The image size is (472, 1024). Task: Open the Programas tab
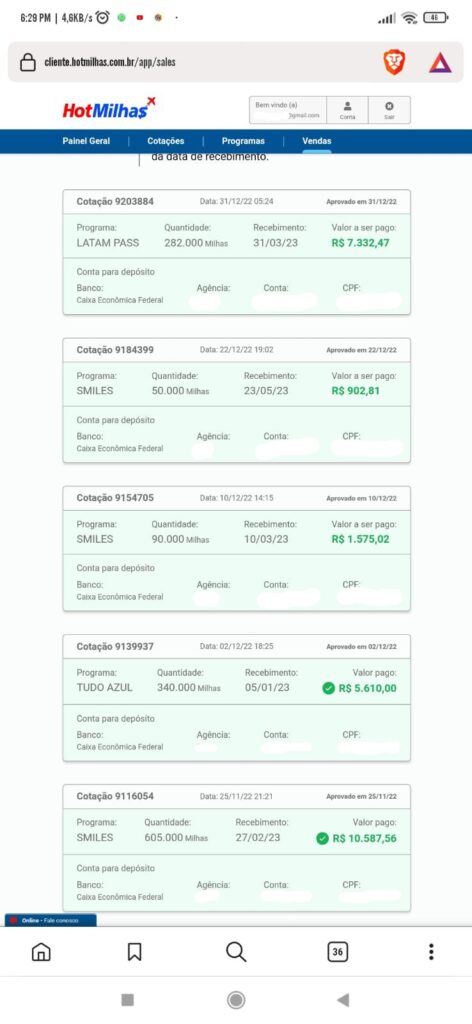coord(243,141)
